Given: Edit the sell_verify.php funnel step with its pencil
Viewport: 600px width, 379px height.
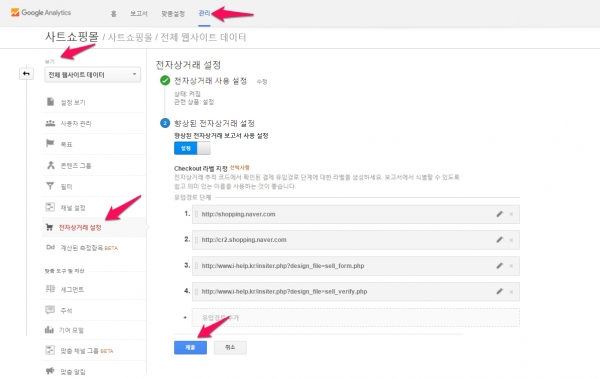Looking at the screenshot, I should point(499,291).
